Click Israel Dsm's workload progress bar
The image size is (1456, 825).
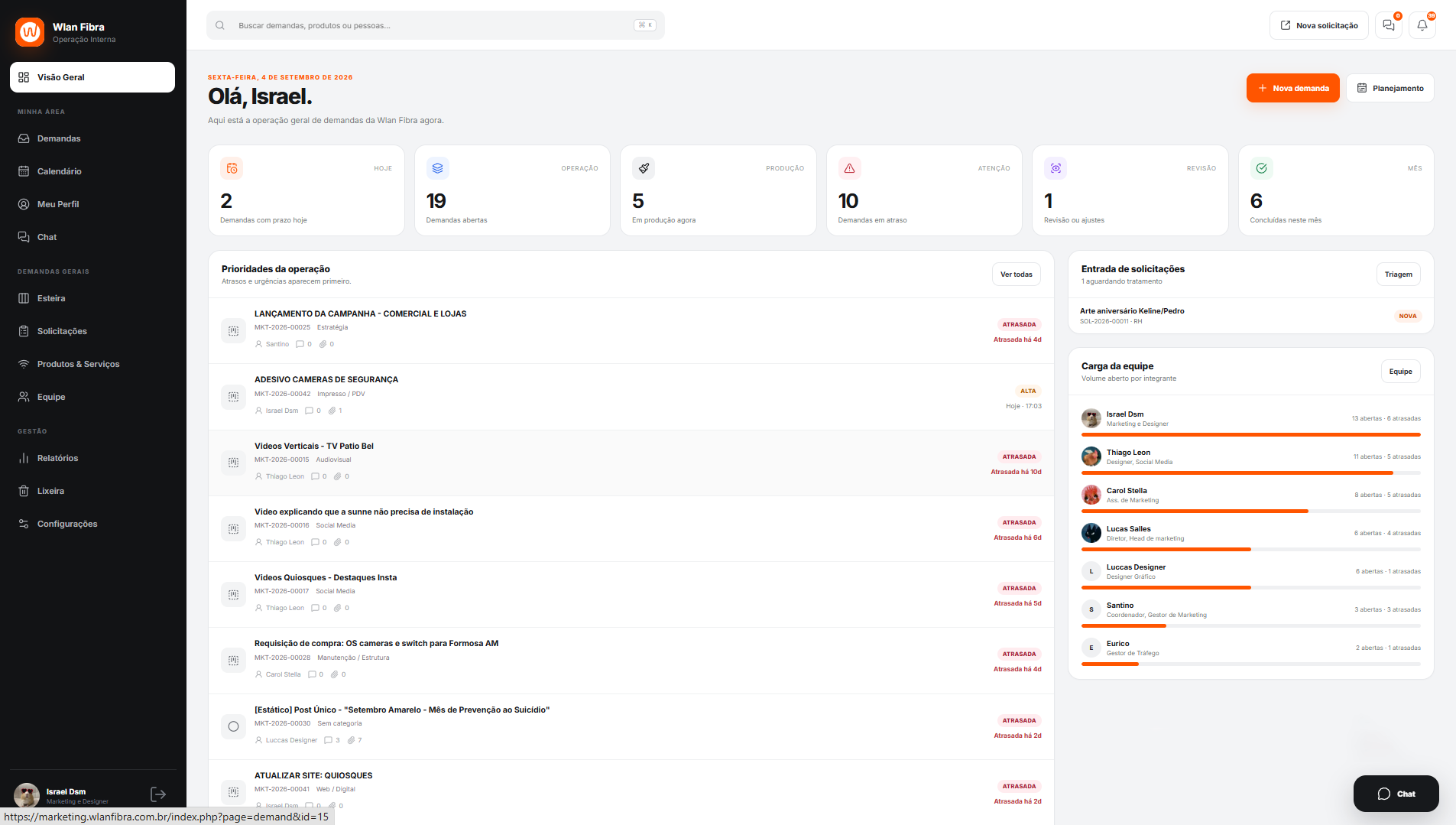[x=1250, y=435]
